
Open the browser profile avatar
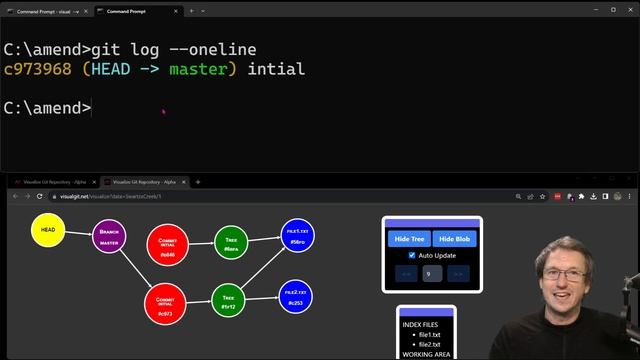(x=618, y=197)
